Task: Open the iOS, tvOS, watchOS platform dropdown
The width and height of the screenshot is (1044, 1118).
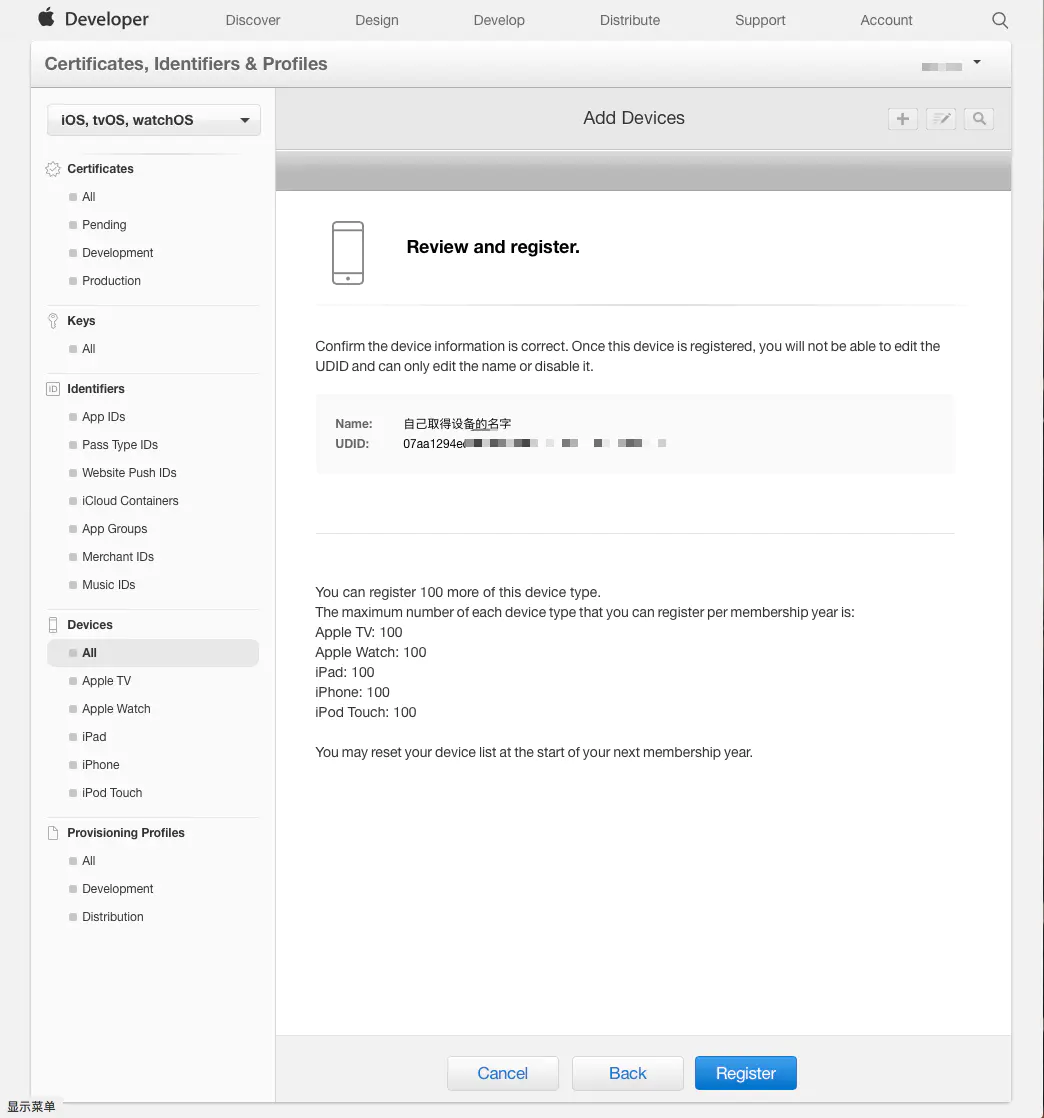Action: pyautogui.click(x=154, y=120)
